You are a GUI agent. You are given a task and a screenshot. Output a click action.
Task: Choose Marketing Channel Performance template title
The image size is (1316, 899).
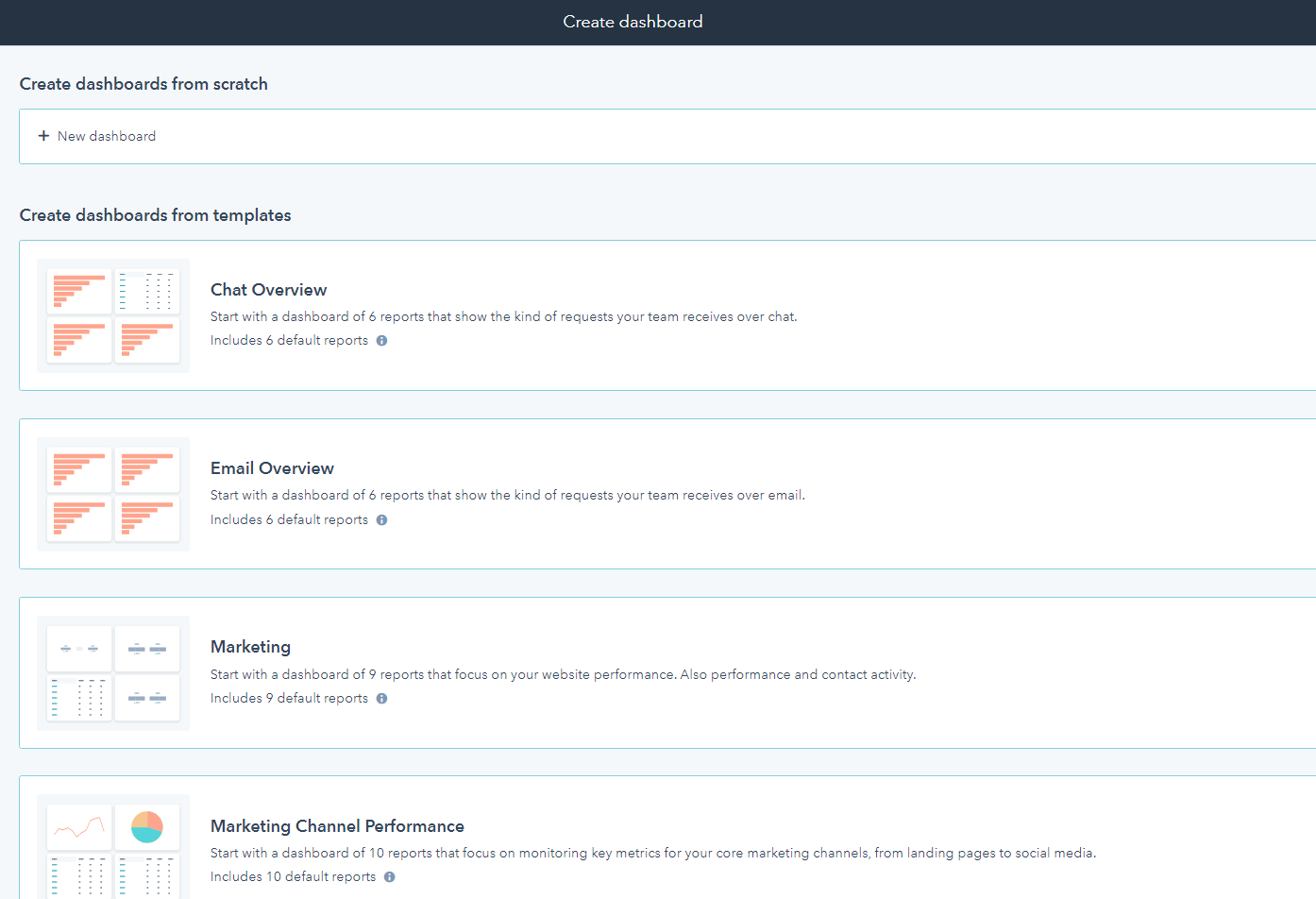pos(337,826)
